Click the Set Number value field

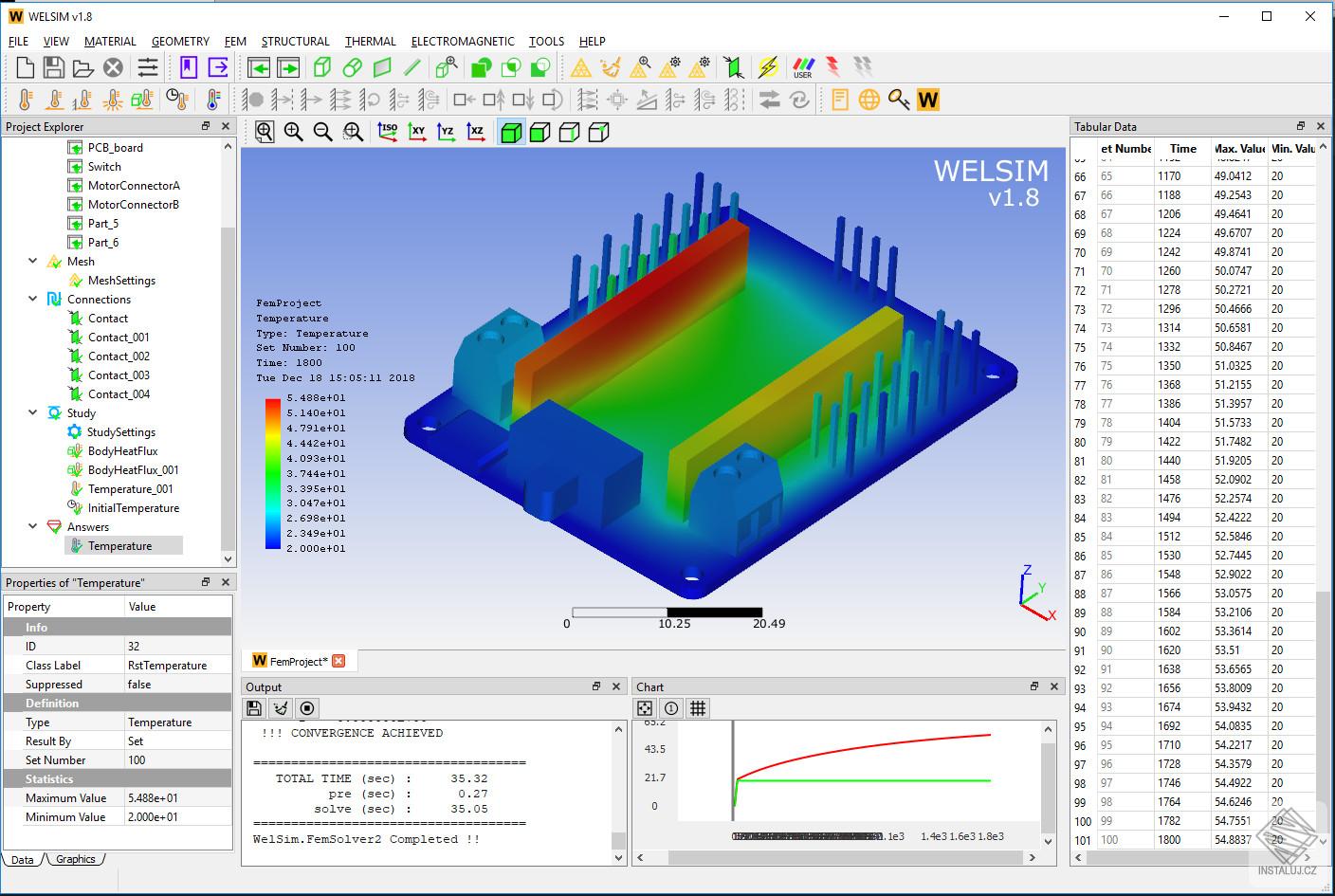coord(178,759)
